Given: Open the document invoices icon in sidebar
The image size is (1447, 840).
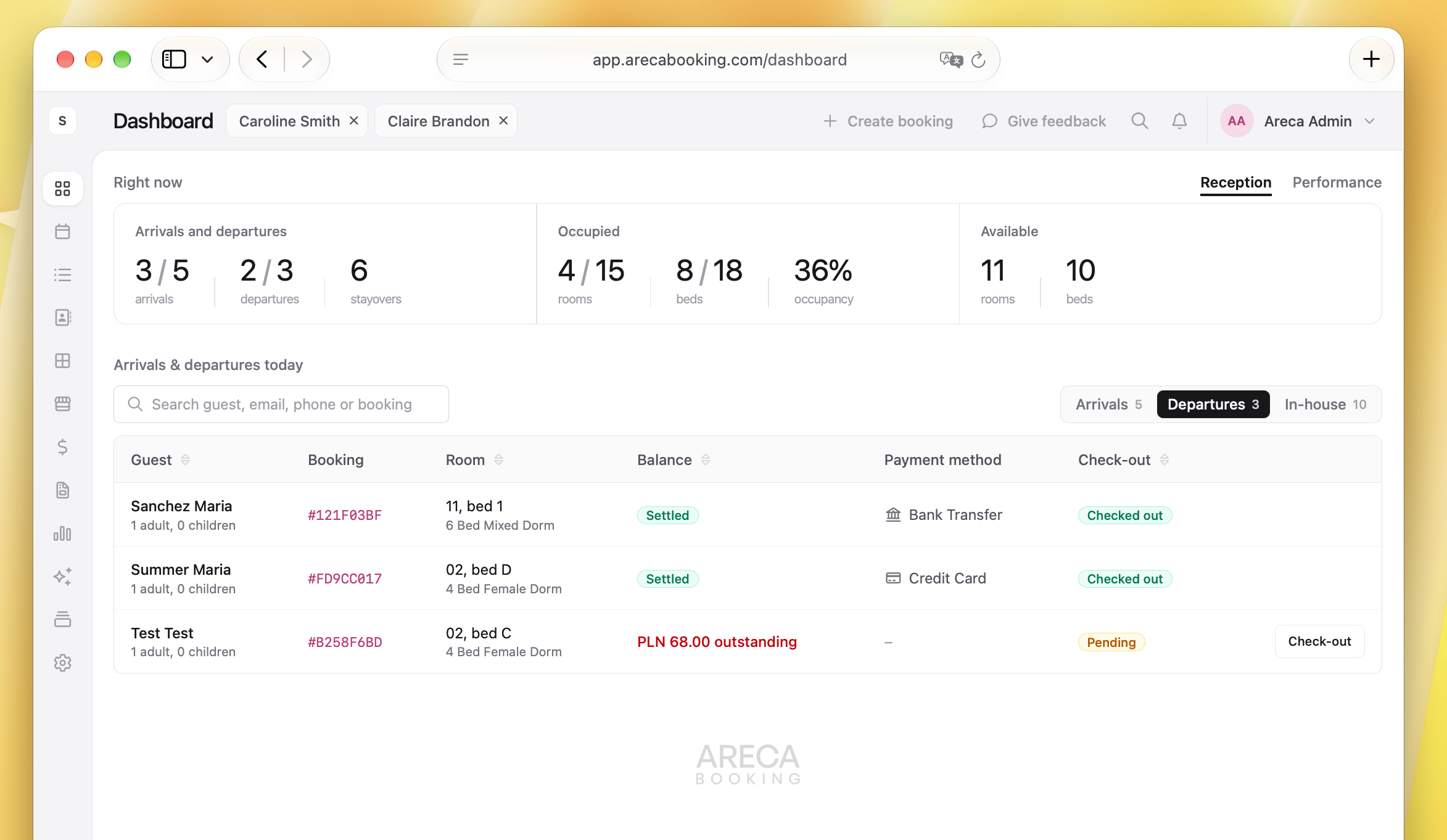Looking at the screenshot, I should [x=62, y=490].
